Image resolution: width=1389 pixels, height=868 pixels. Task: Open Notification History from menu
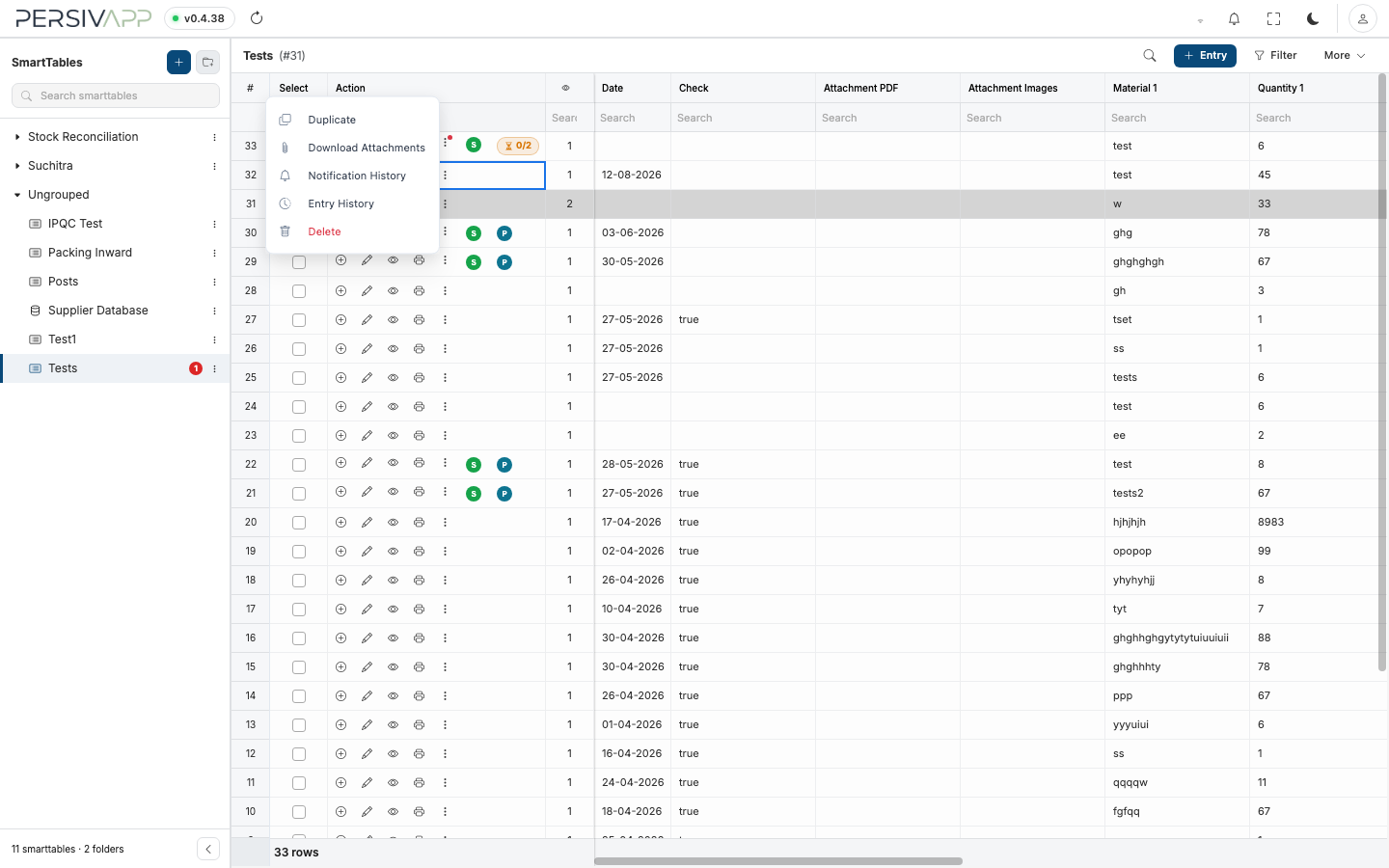(352, 176)
